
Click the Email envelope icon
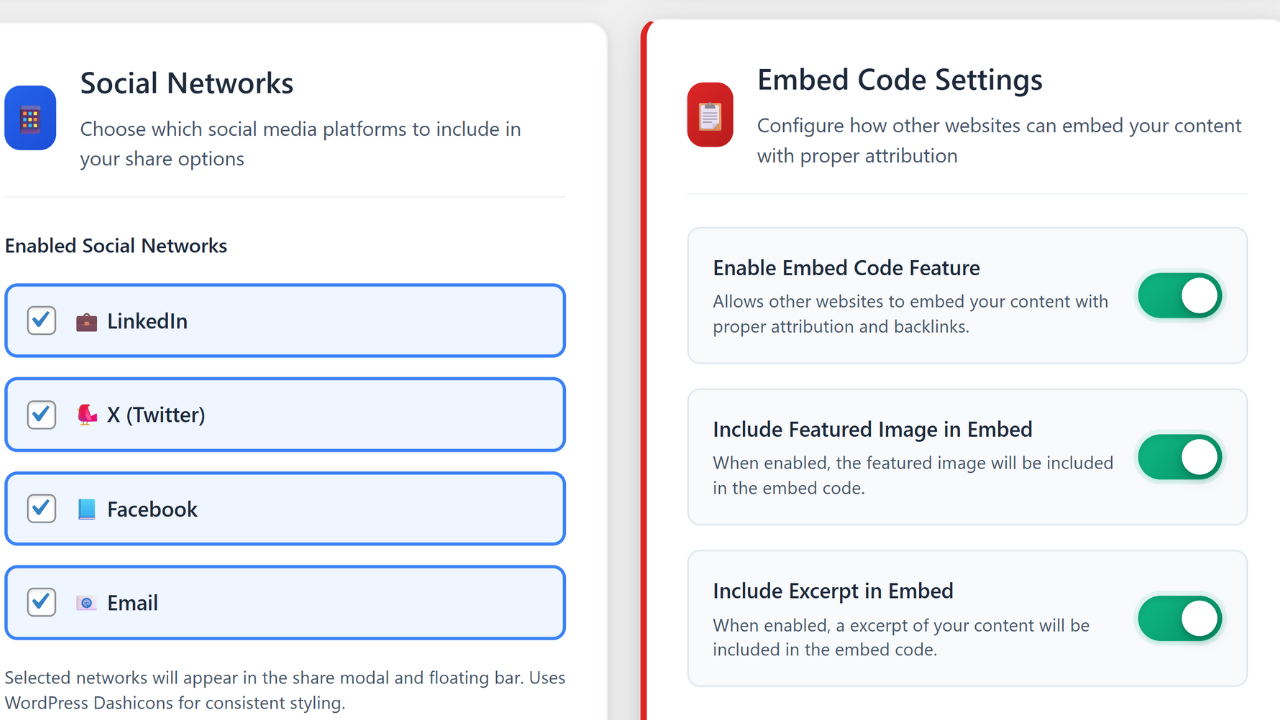pos(87,603)
